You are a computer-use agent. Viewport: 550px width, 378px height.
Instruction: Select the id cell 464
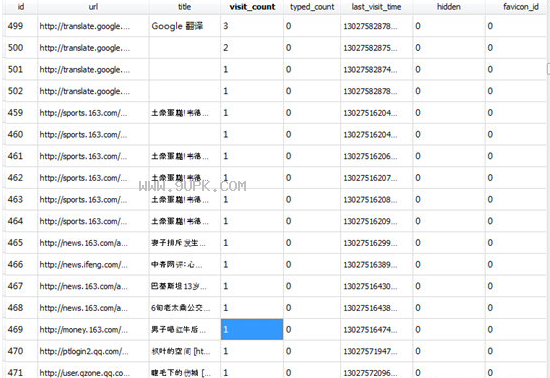(21, 221)
